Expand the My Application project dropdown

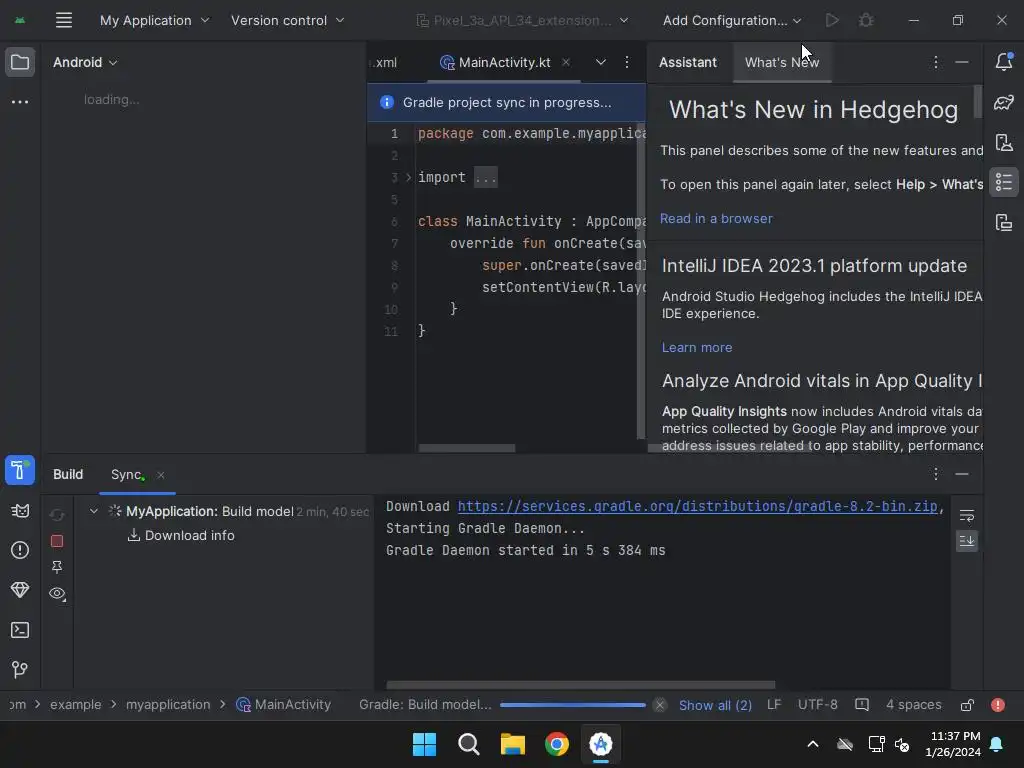tap(155, 20)
